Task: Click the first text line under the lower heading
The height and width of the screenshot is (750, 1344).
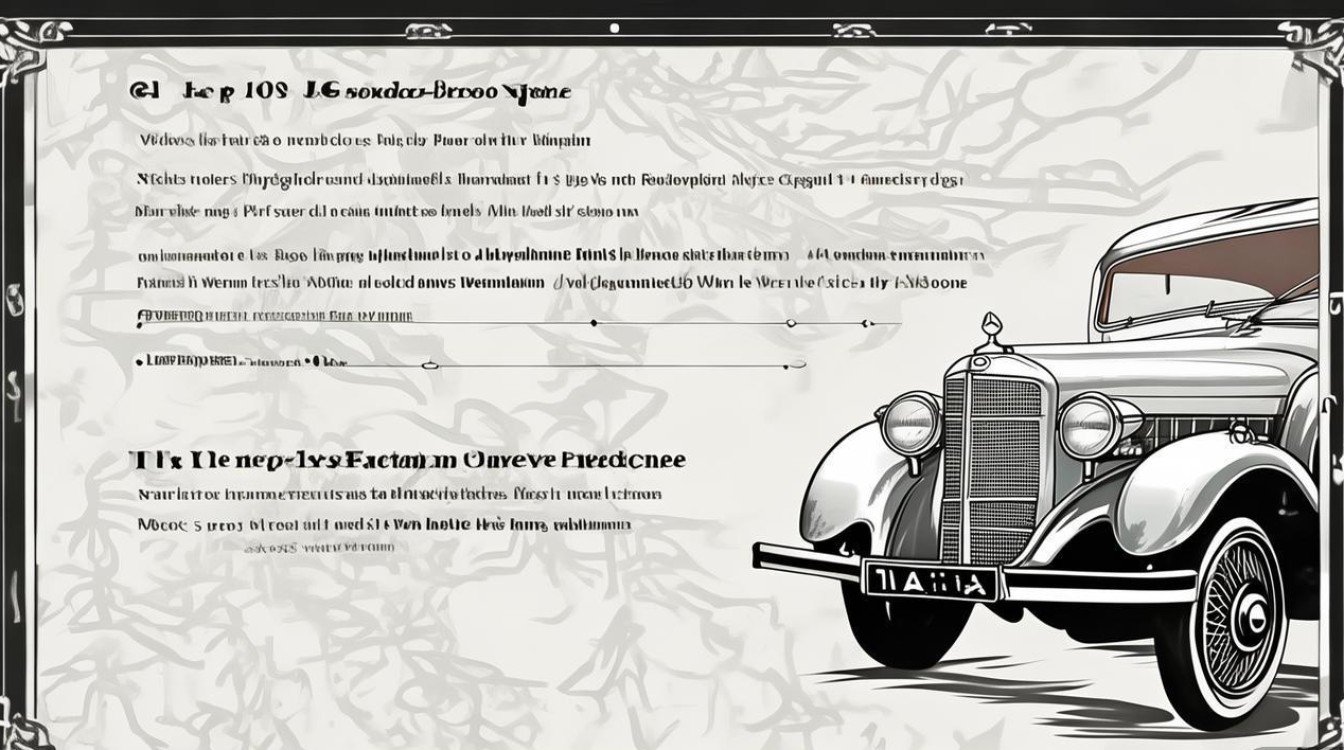Action: (398, 494)
